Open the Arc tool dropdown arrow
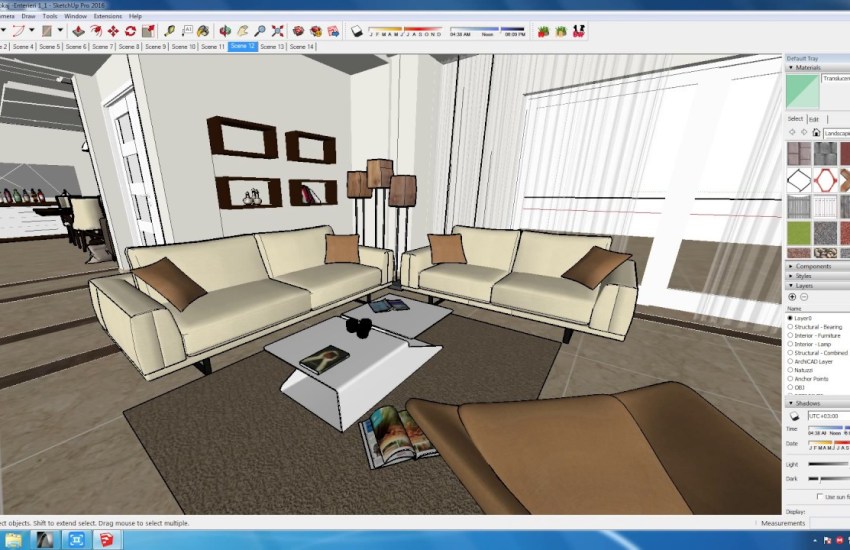The height and width of the screenshot is (550, 850). point(31,30)
